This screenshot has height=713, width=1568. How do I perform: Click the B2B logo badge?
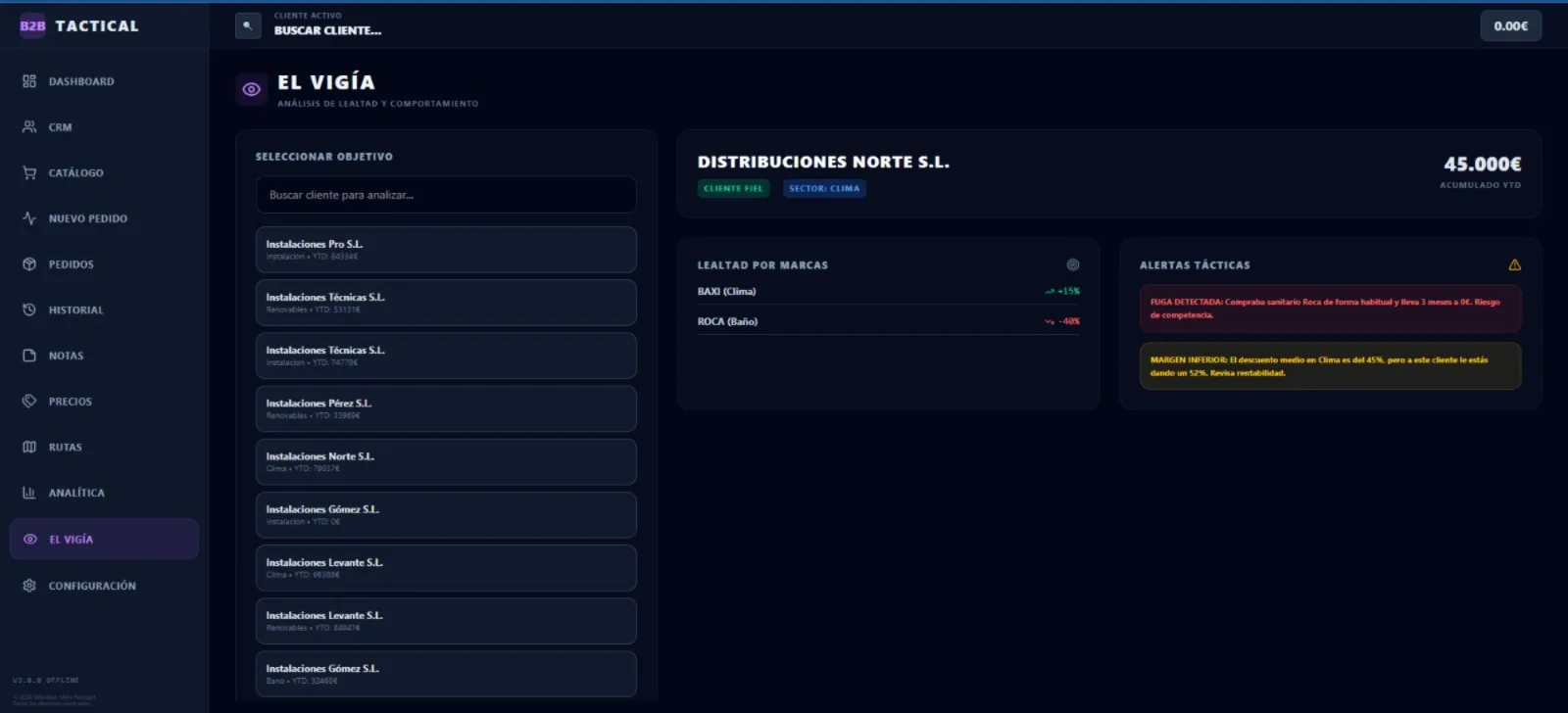pos(32,25)
